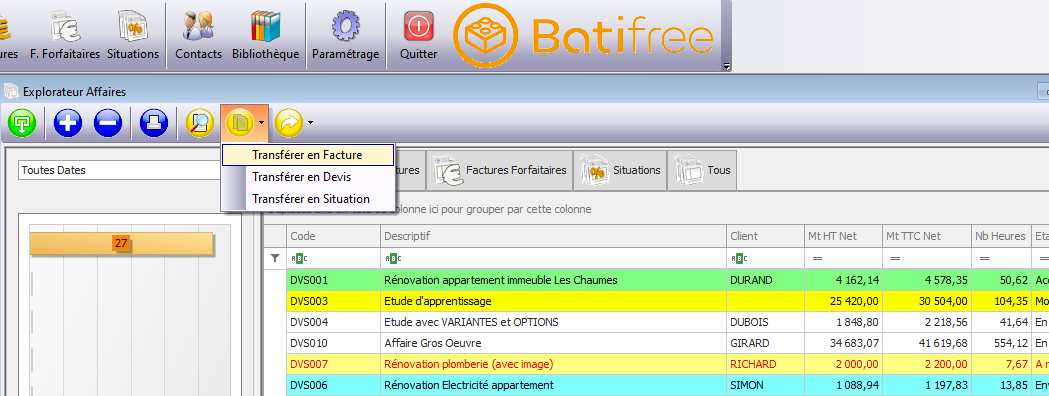Image resolution: width=1049 pixels, height=396 pixels.
Task: Click client cell GIRARD
Action: [x=764, y=343]
